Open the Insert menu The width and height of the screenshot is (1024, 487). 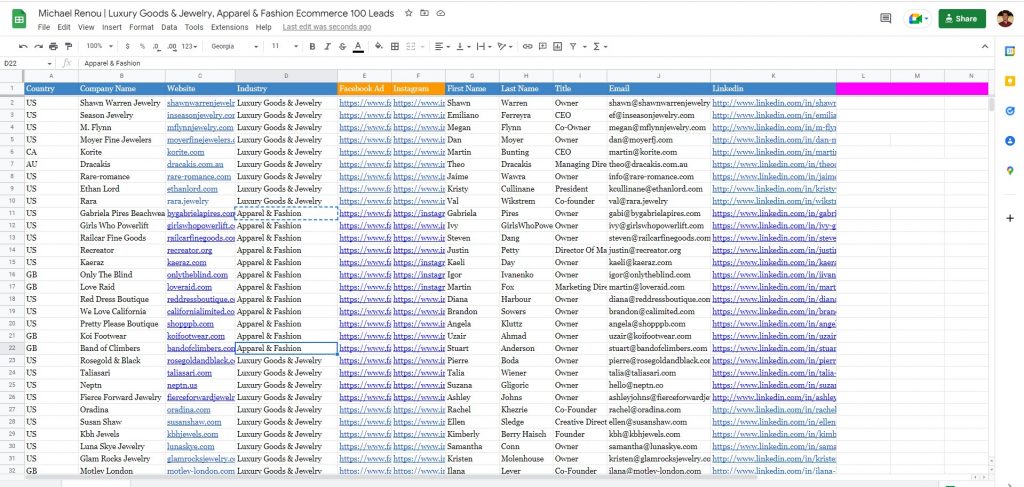pyautogui.click(x=112, y=27)
